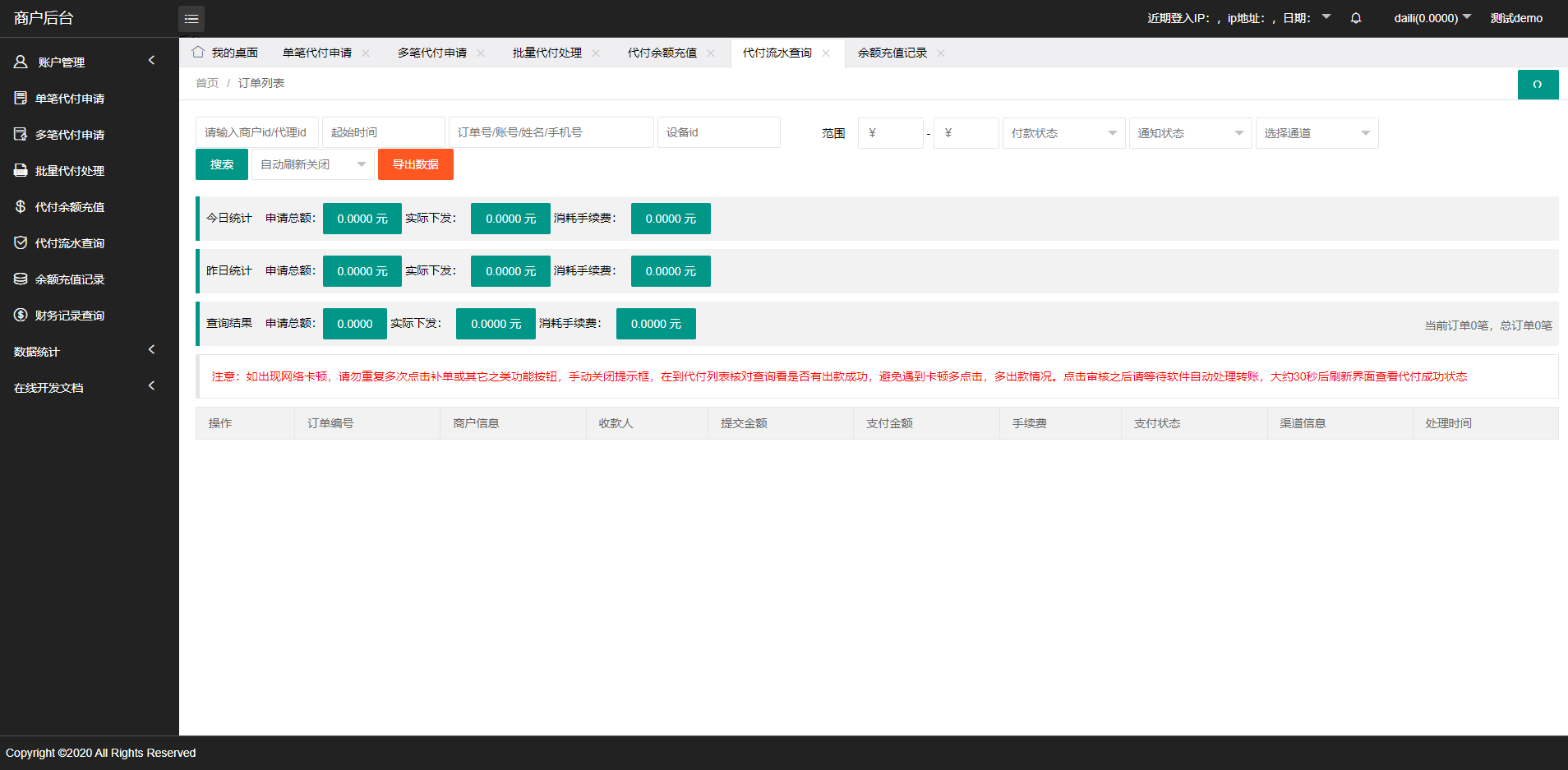Image resolution: width=1568 pixels, height=770 pixels.
Task: Click the 搜索 search button
Action: pos(221,164)
